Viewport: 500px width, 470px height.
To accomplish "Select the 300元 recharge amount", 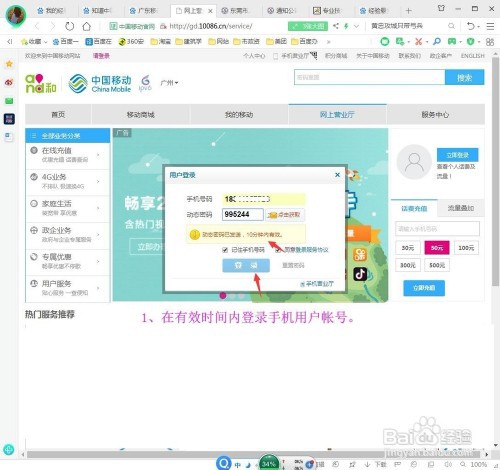I will [x=408, y=265].
